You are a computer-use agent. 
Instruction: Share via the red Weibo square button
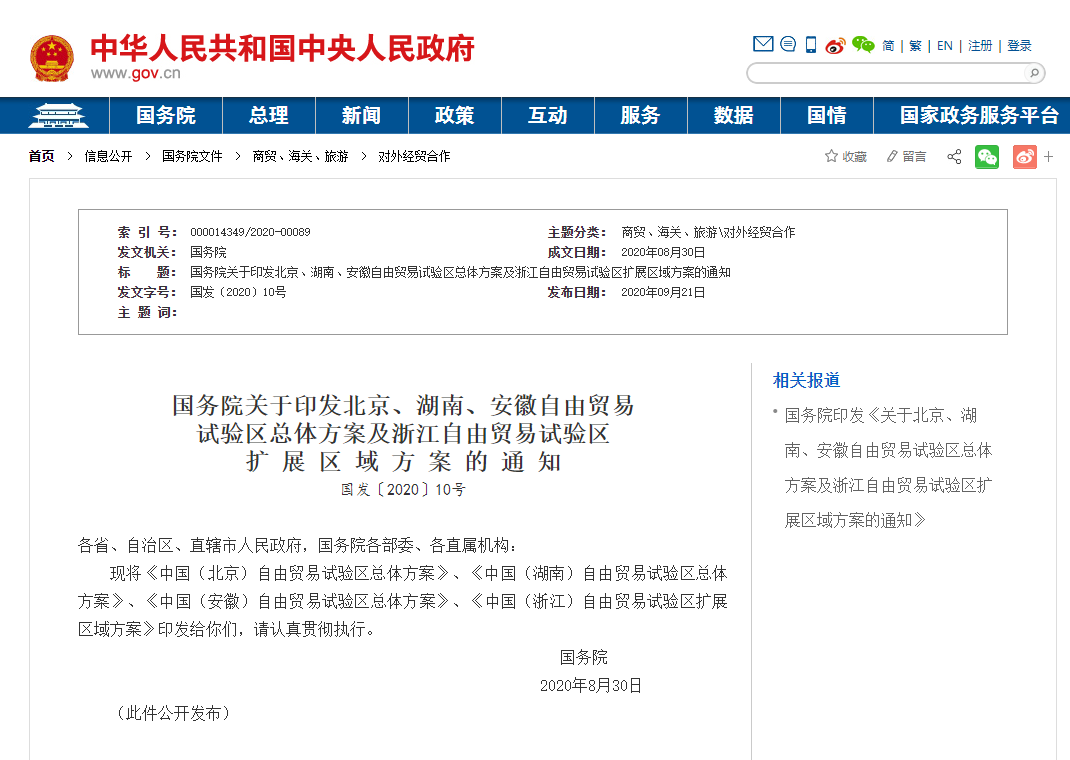1024,157
